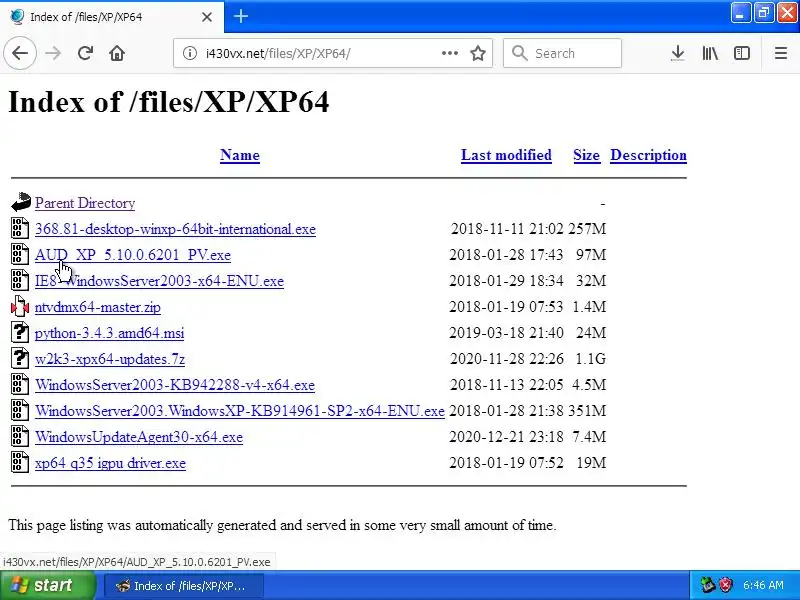Image resolution: width=800 pixels, height=600 pixels.
Task: Close the Index of /files/XP/XP64 tab
Action: click(x=207, y=17)
